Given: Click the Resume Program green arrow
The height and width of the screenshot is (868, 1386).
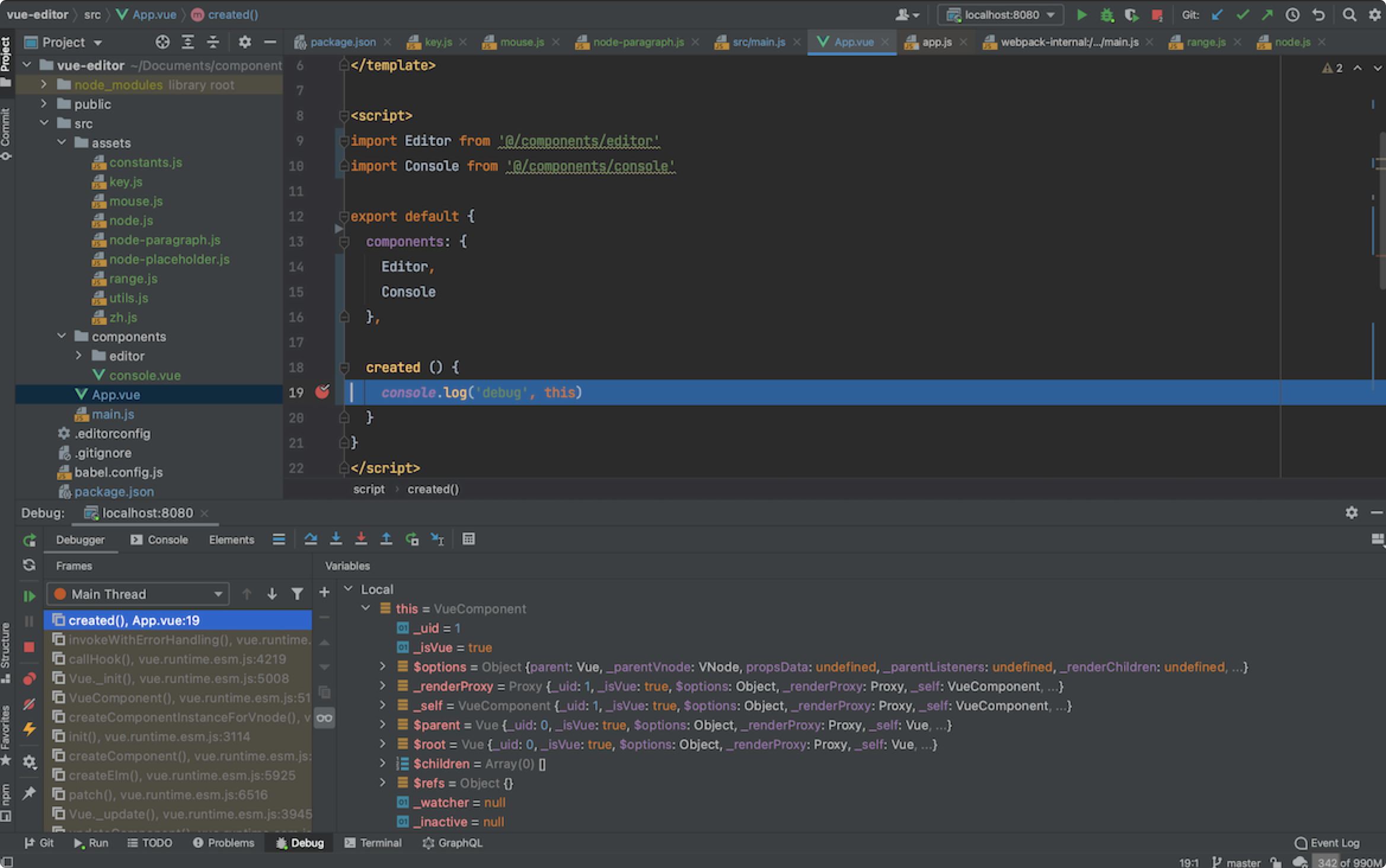Looking at the screenshot, I should pyautogui.click(x=29, y=596).
